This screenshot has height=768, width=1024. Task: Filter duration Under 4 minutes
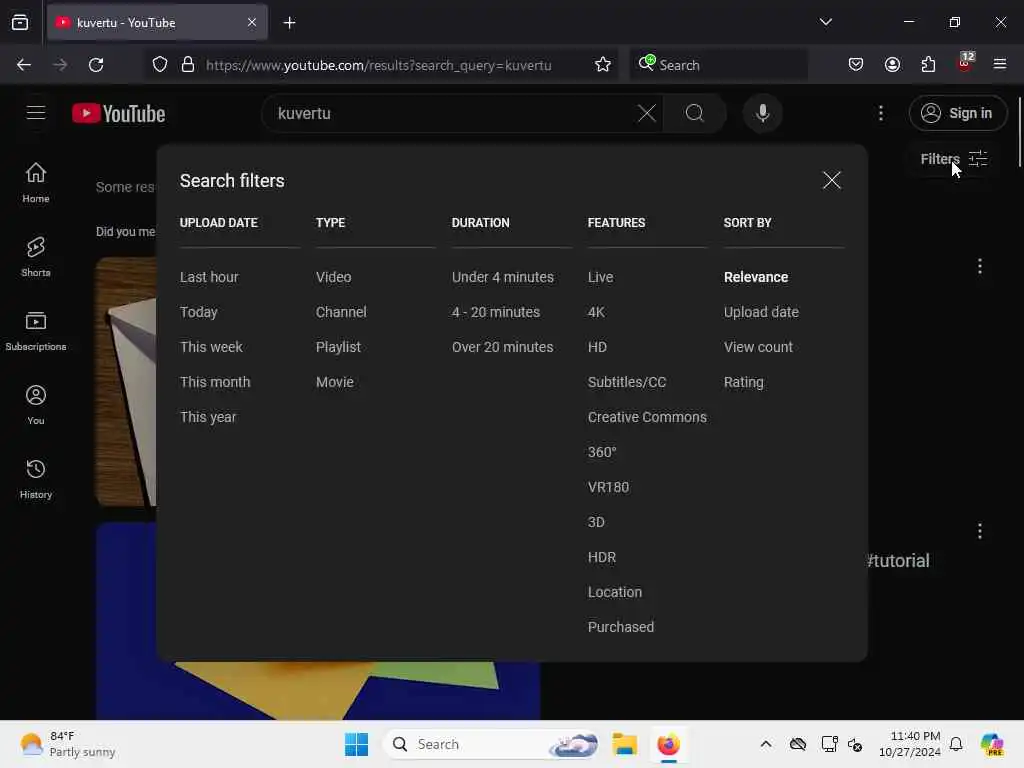click(502, 277)
